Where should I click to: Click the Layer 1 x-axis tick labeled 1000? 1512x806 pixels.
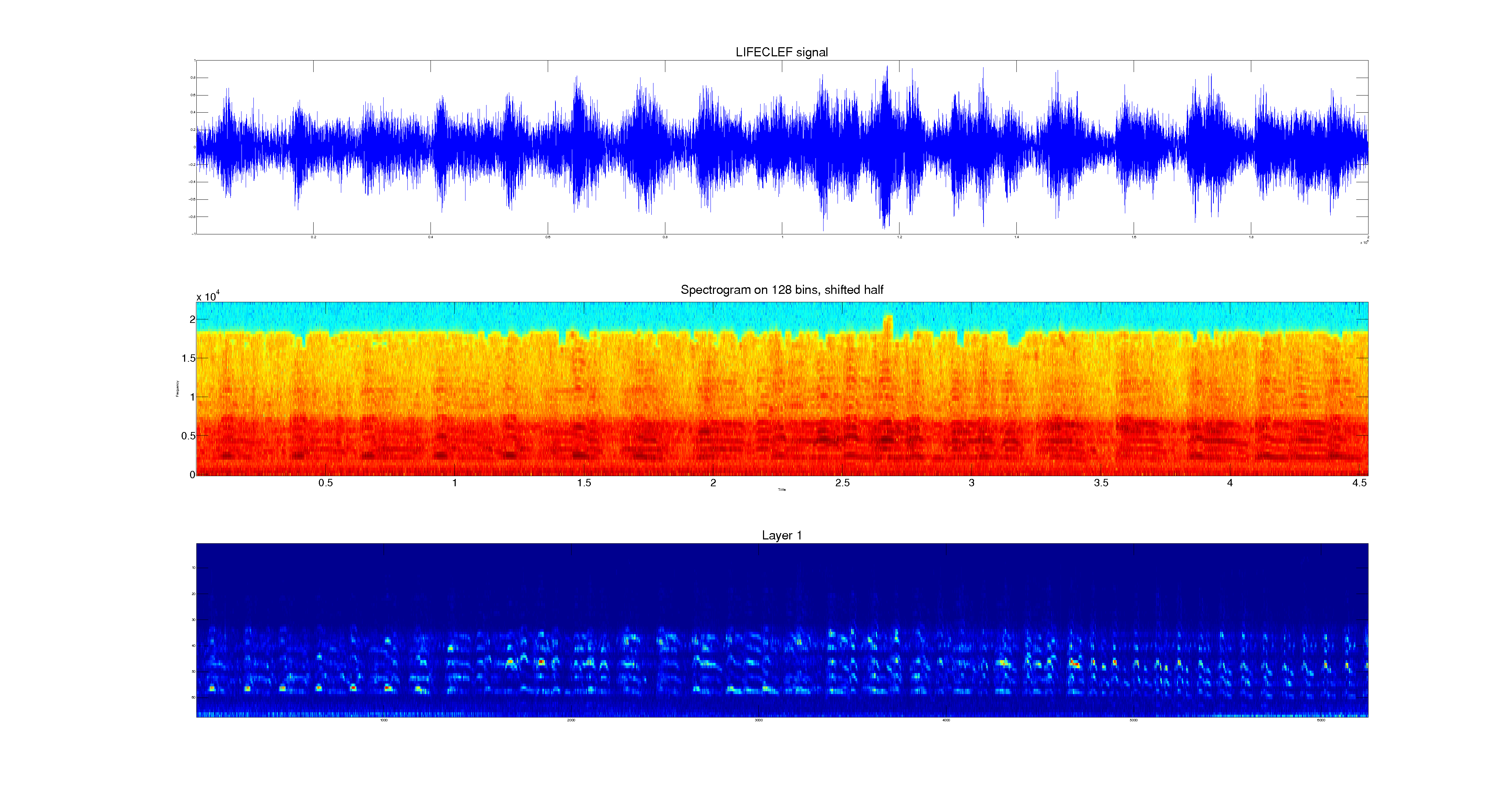(384, 720)
